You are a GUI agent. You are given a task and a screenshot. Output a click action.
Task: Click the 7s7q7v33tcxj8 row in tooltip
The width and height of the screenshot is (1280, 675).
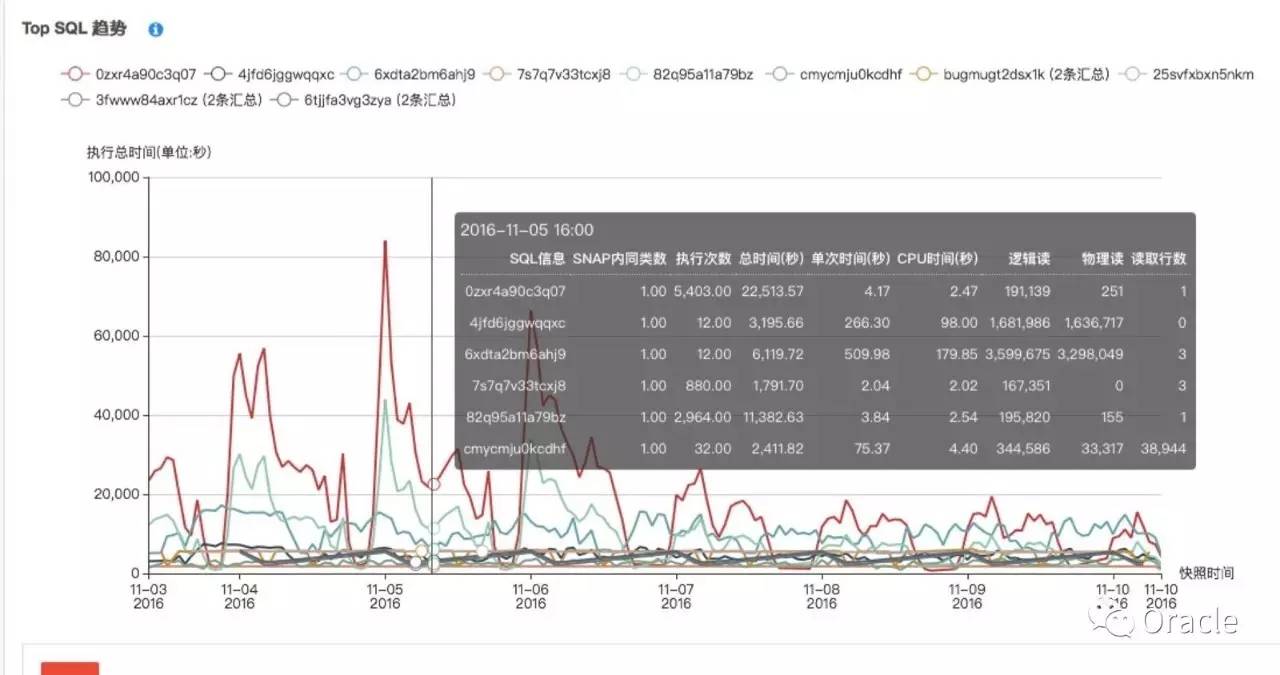tap(825, 386)
